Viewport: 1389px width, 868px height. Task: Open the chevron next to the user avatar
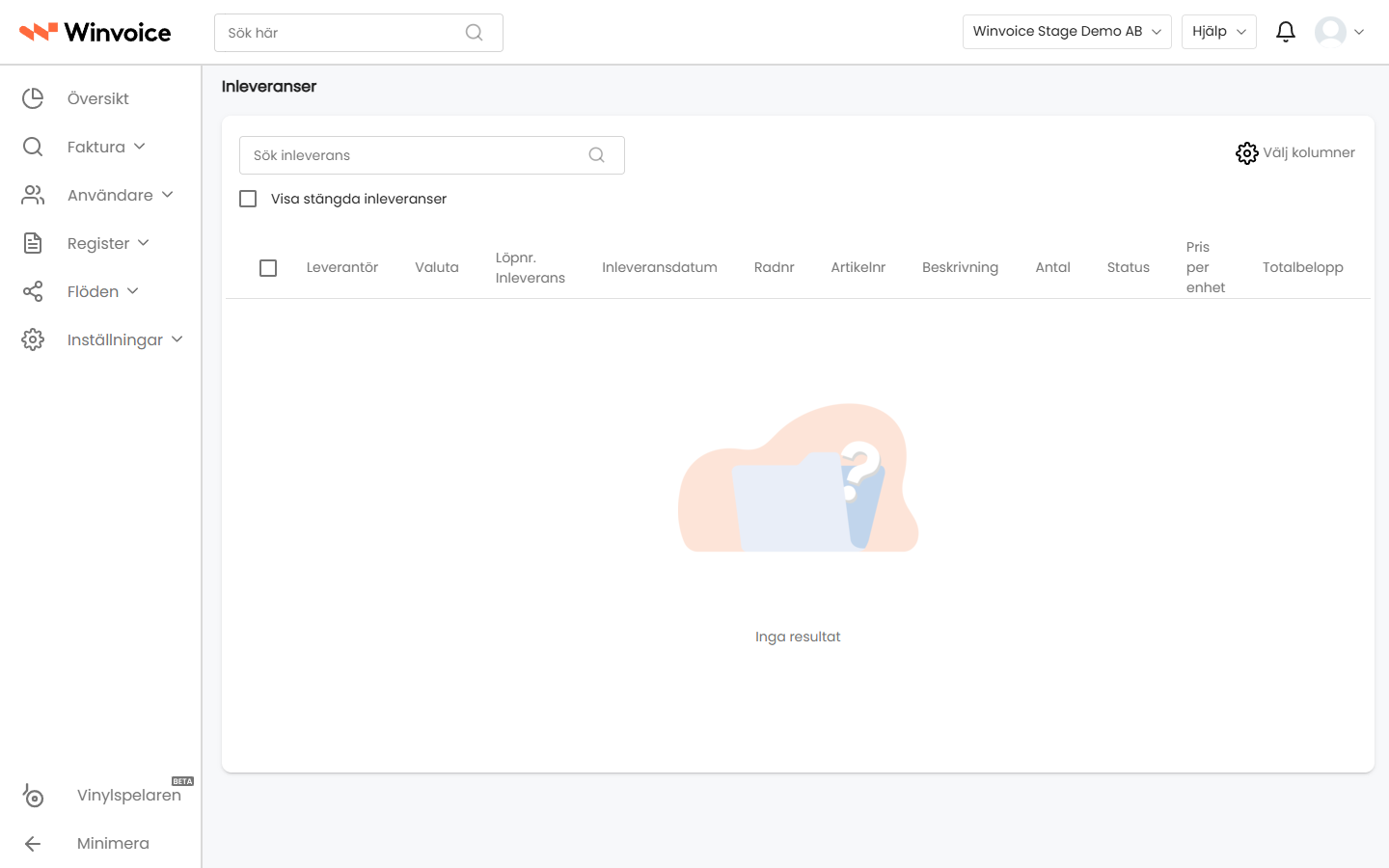click(x=1359, y=32)
